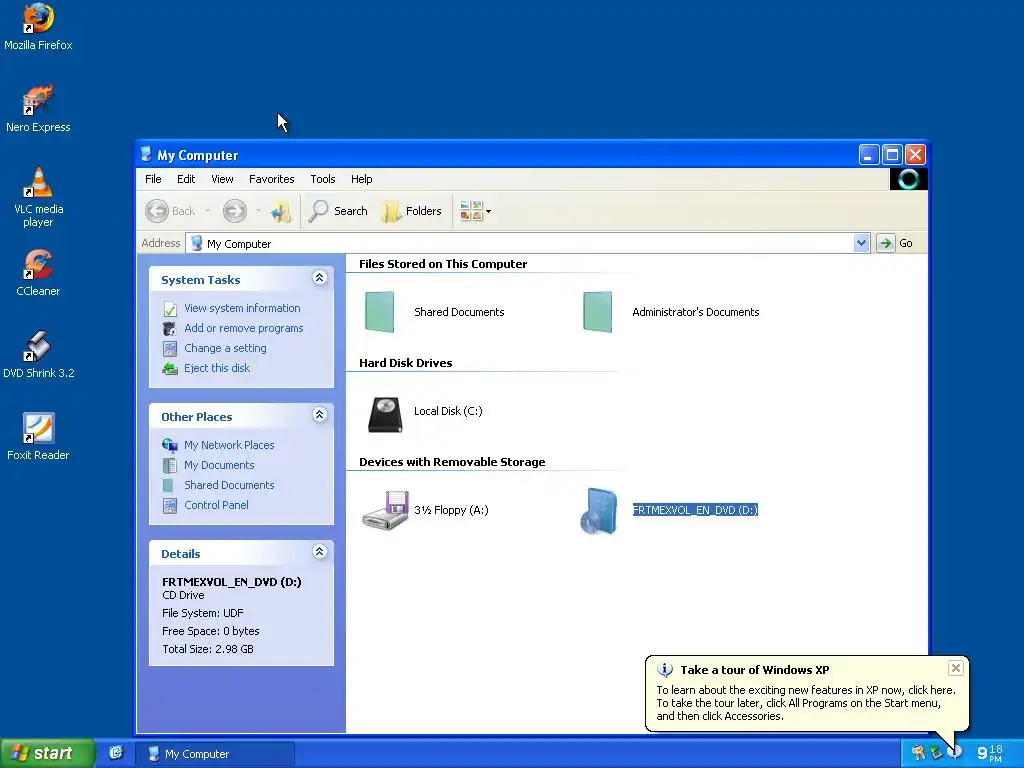Click the first system tray icon
Viewport: 1024px width, 768px height.
[x=918, y=753]
